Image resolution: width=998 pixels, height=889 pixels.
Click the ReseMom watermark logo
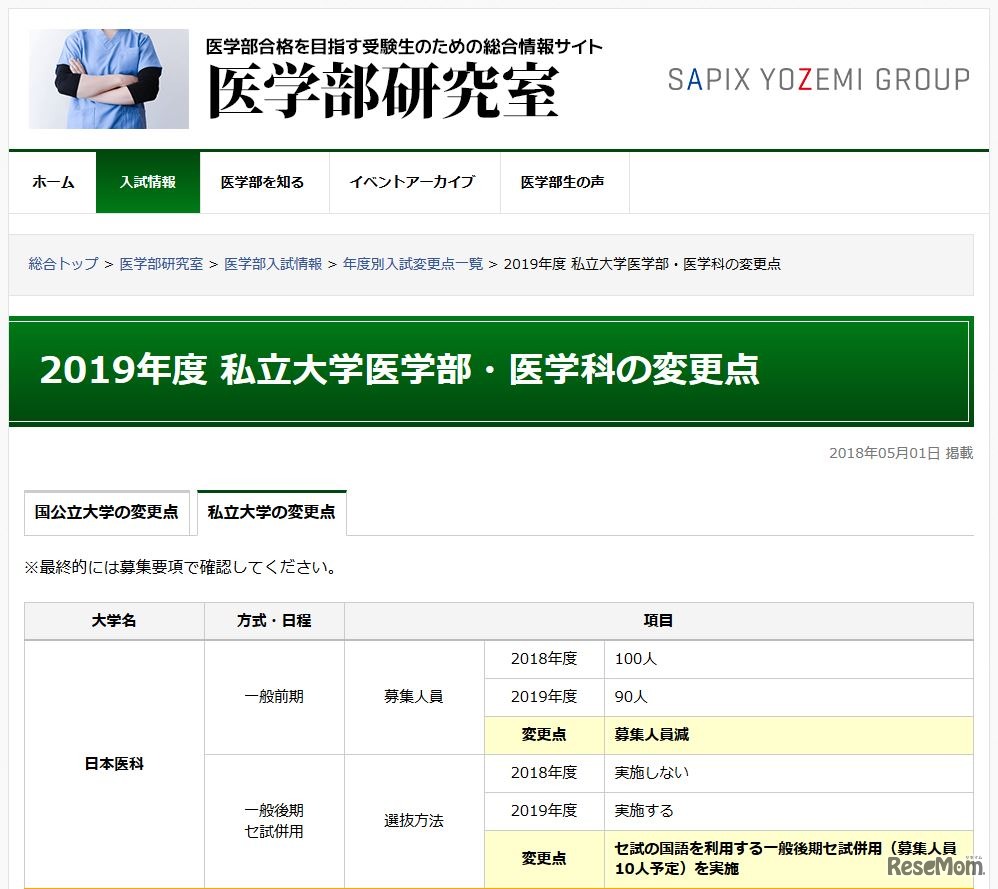pos(932,867)
